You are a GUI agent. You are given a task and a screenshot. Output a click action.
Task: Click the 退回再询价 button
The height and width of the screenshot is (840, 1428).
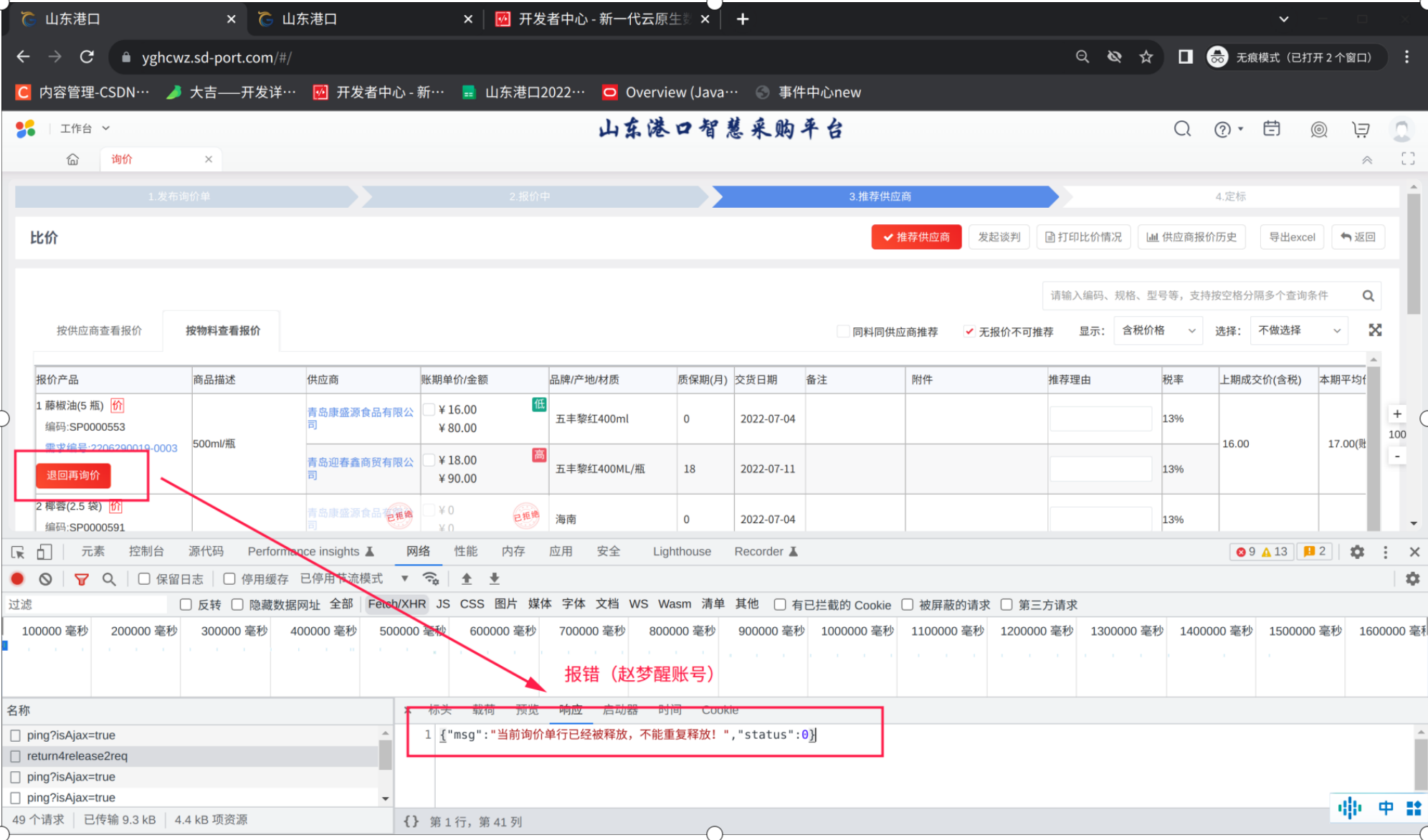pos(73,475)
